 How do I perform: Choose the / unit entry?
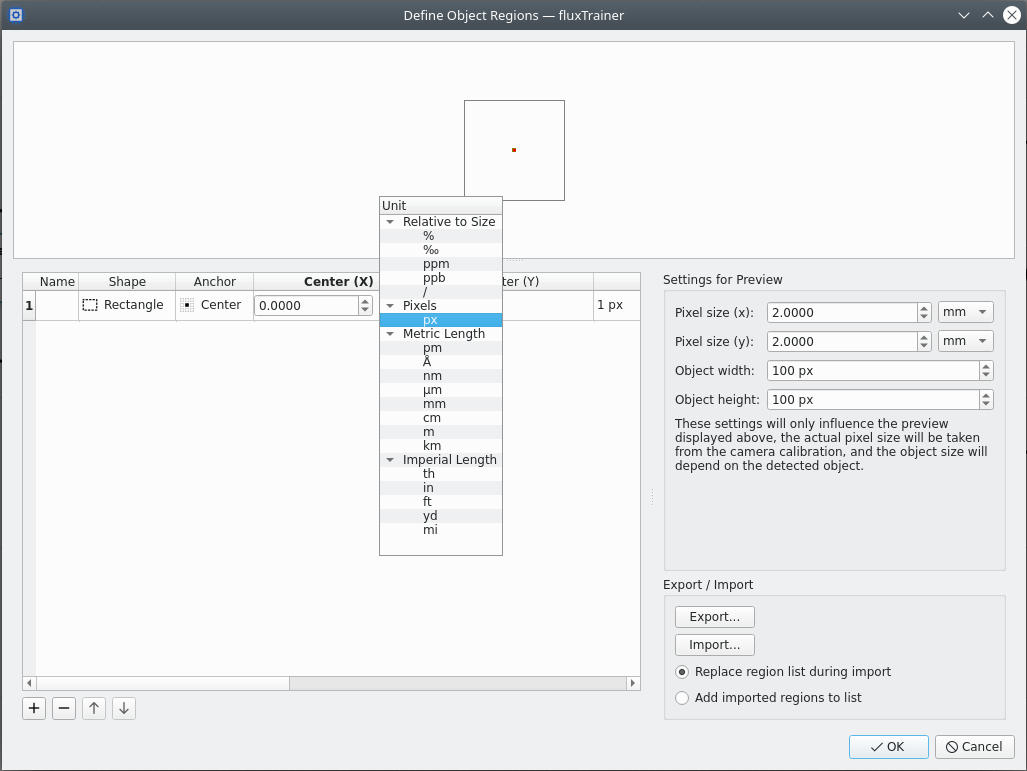coord(441,291)
